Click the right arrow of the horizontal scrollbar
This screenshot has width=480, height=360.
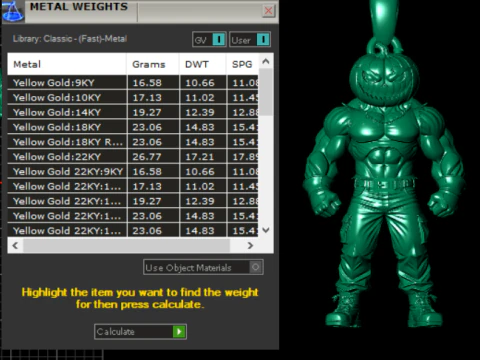coord(250,246)
